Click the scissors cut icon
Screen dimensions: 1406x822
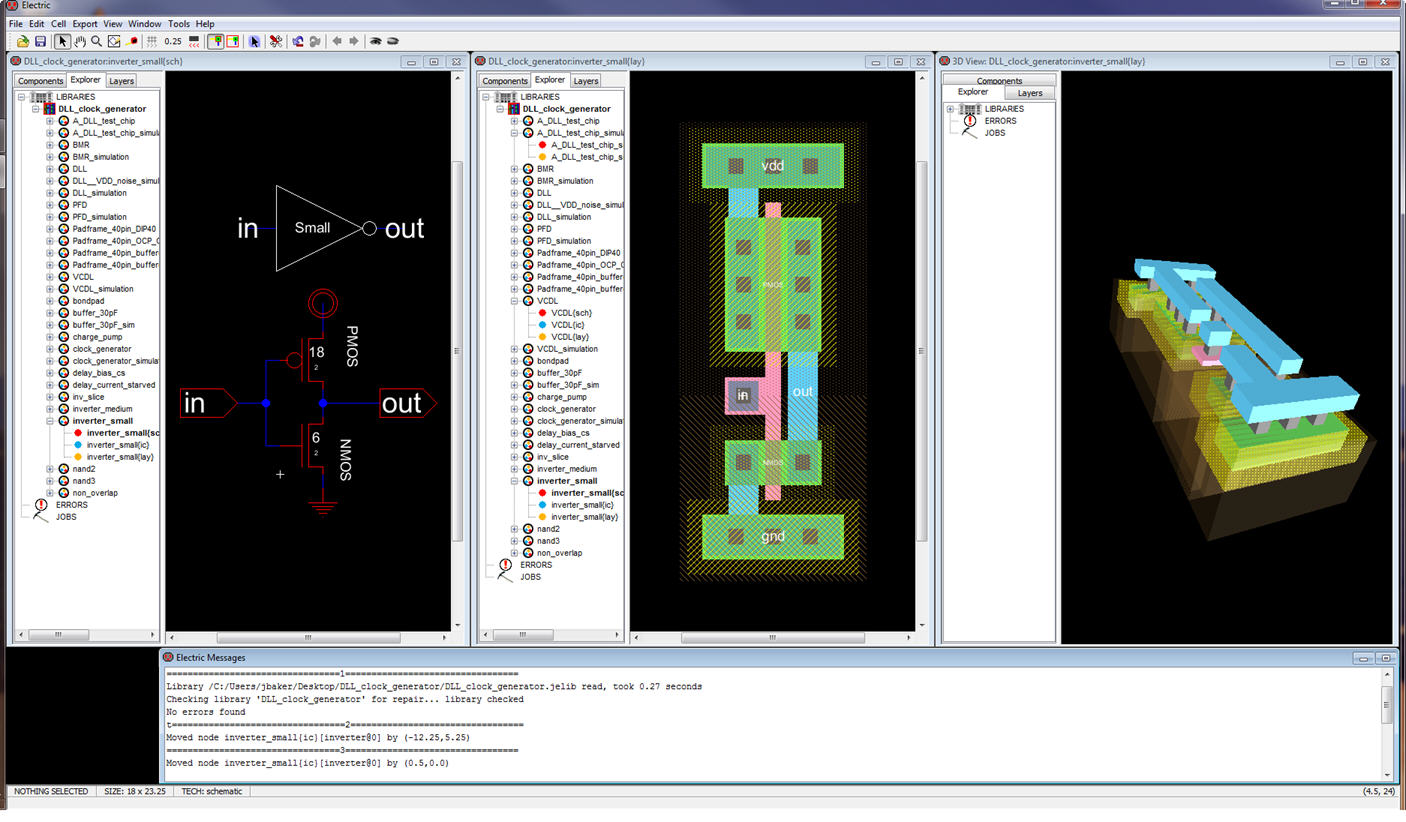276,41
